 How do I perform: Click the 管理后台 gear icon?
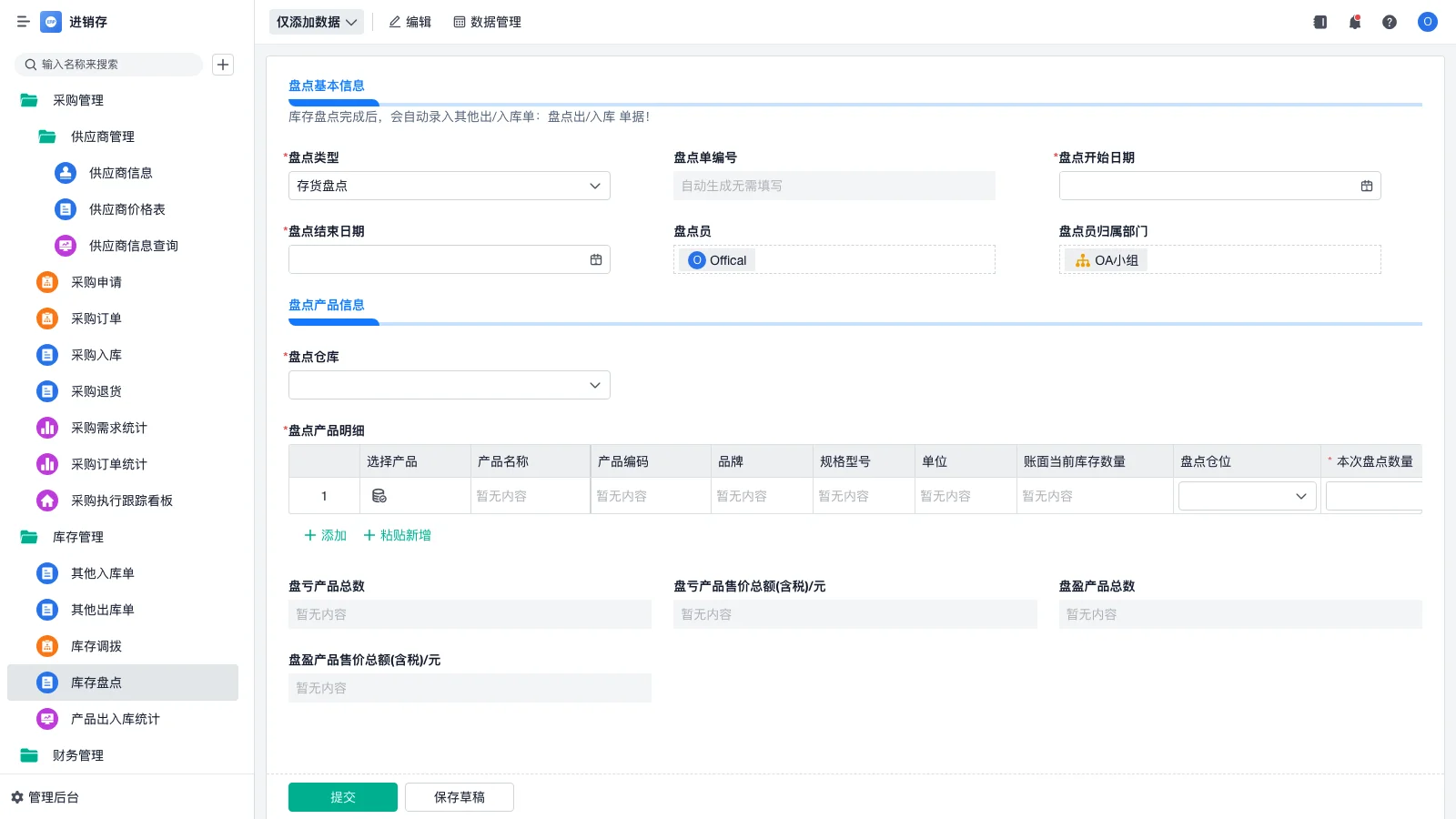(17, 797)
